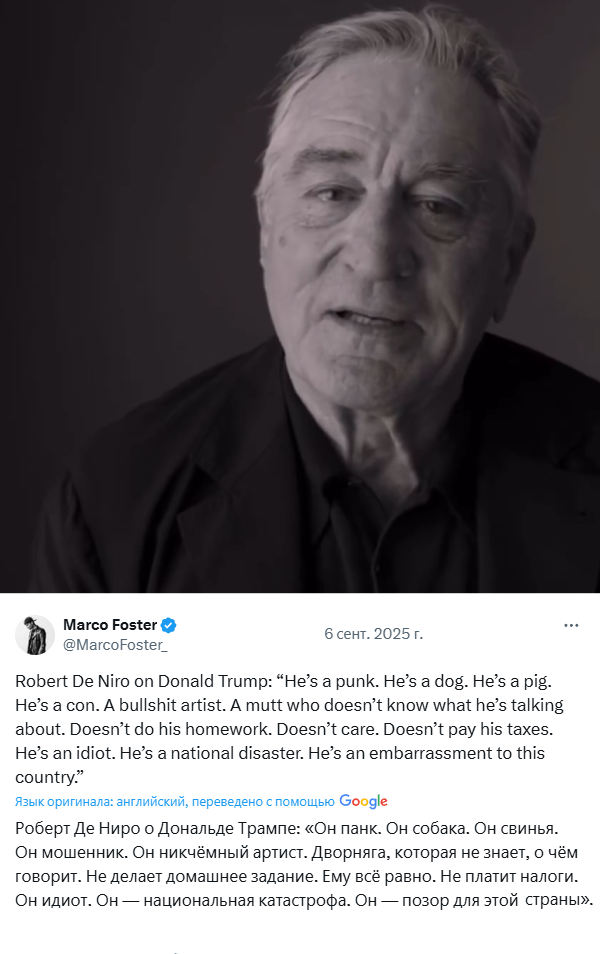
Task: Click the blue verified badge
Action: point(169,625)
